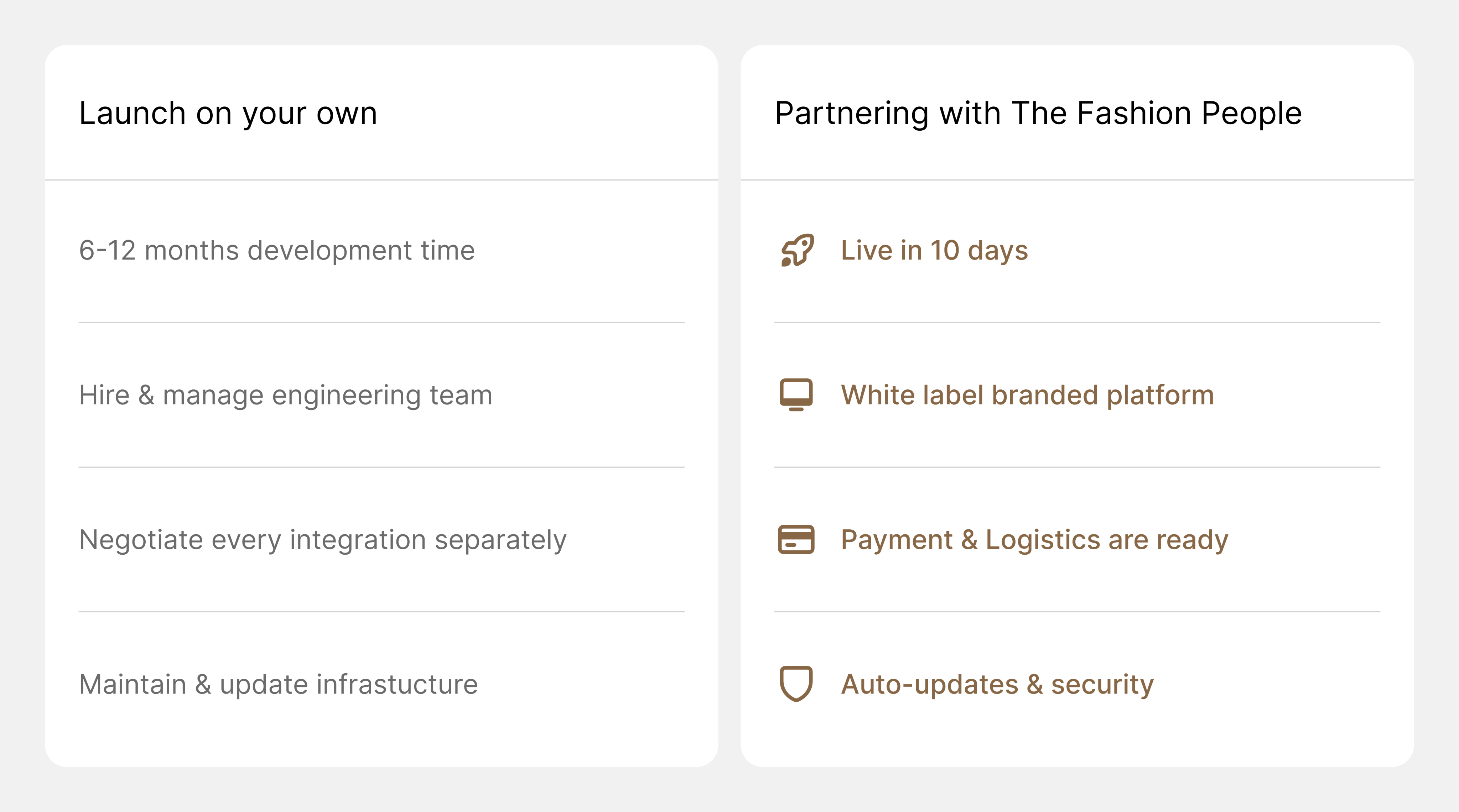Screen dimensions: 1459x812
Task: Select 'Auto-updates & security' label
Action: [x=997, y=684]
